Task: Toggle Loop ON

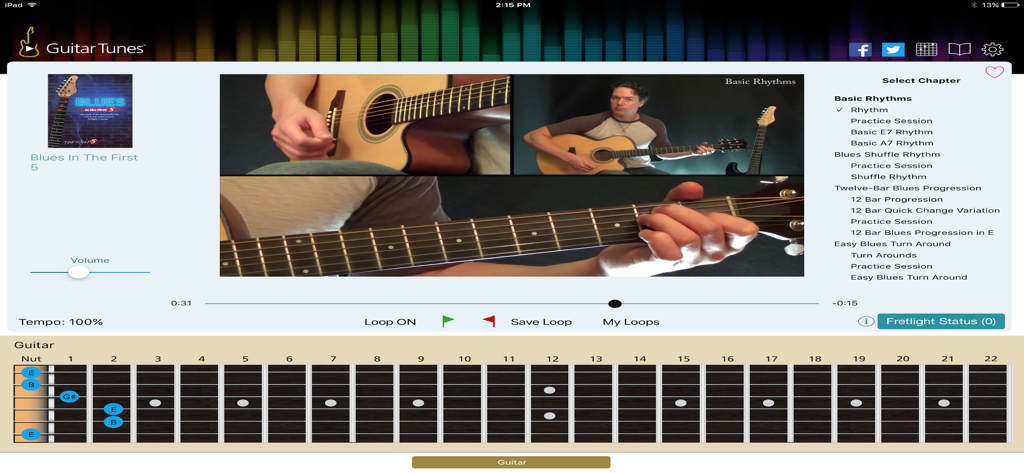Action: tap(390, 322)
